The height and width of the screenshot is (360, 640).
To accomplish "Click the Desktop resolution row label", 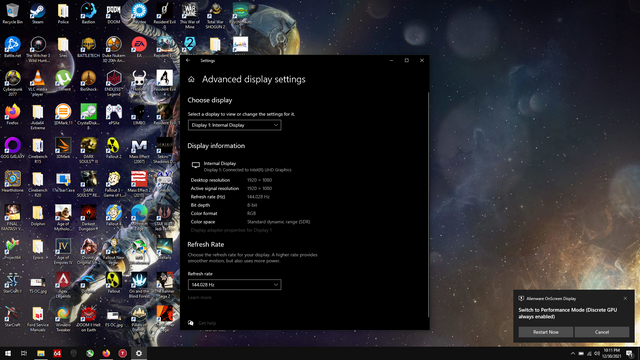I will pos(210,180).
